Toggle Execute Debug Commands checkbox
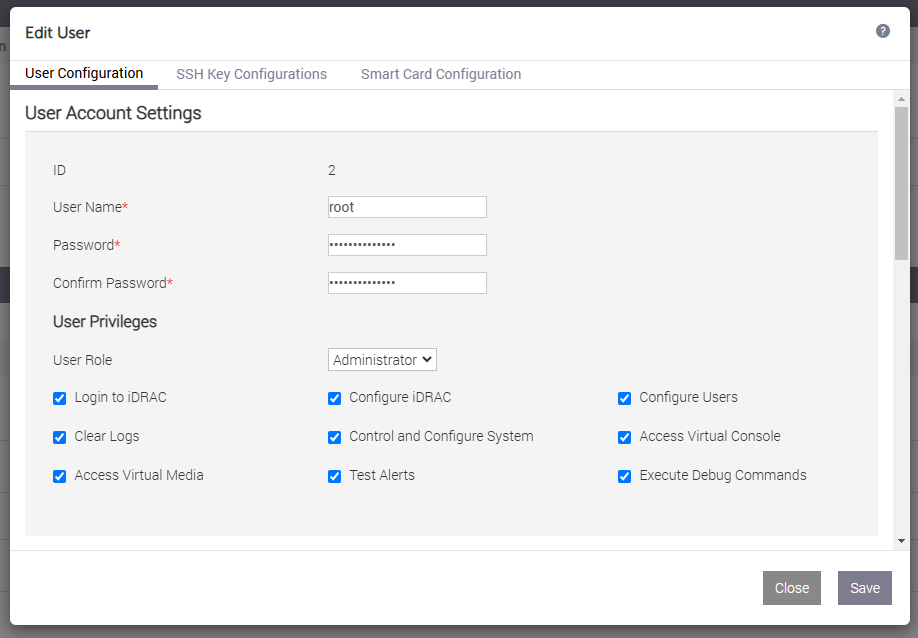Image resolution: width=918 pixels, height=638 pixels. pyautogui.click(x=625, y=476)
